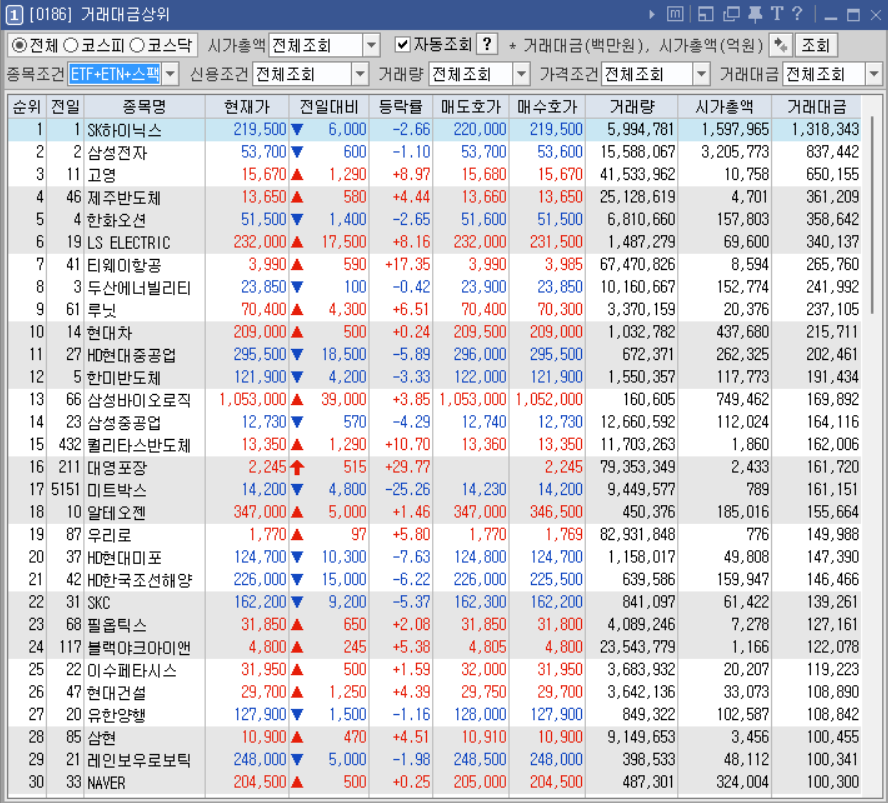Select the 전체 radio button
The width and height of the screenshot is (888, 803).
pos(19,45)
